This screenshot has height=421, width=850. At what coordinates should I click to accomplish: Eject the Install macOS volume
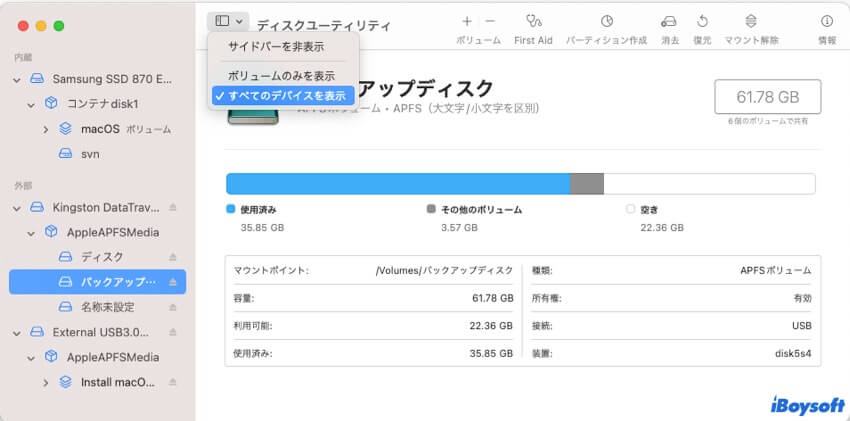pos(172,382)
